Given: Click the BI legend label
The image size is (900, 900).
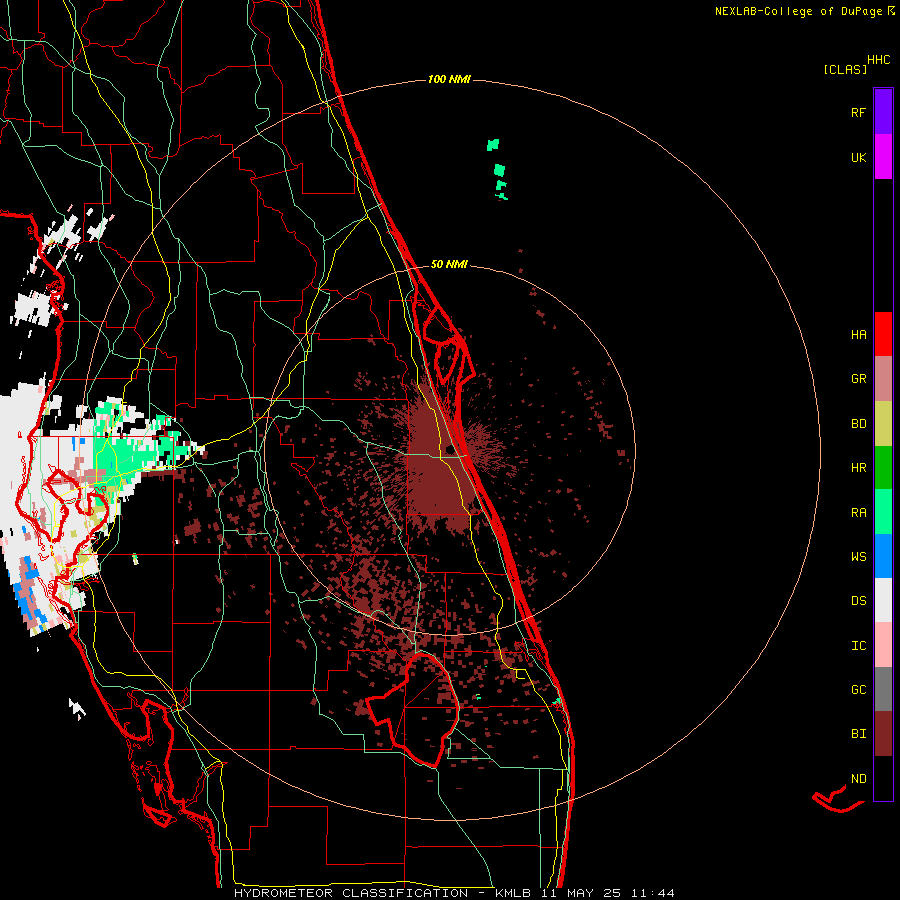Looking at the screenshot, I should tap(858, 734).
